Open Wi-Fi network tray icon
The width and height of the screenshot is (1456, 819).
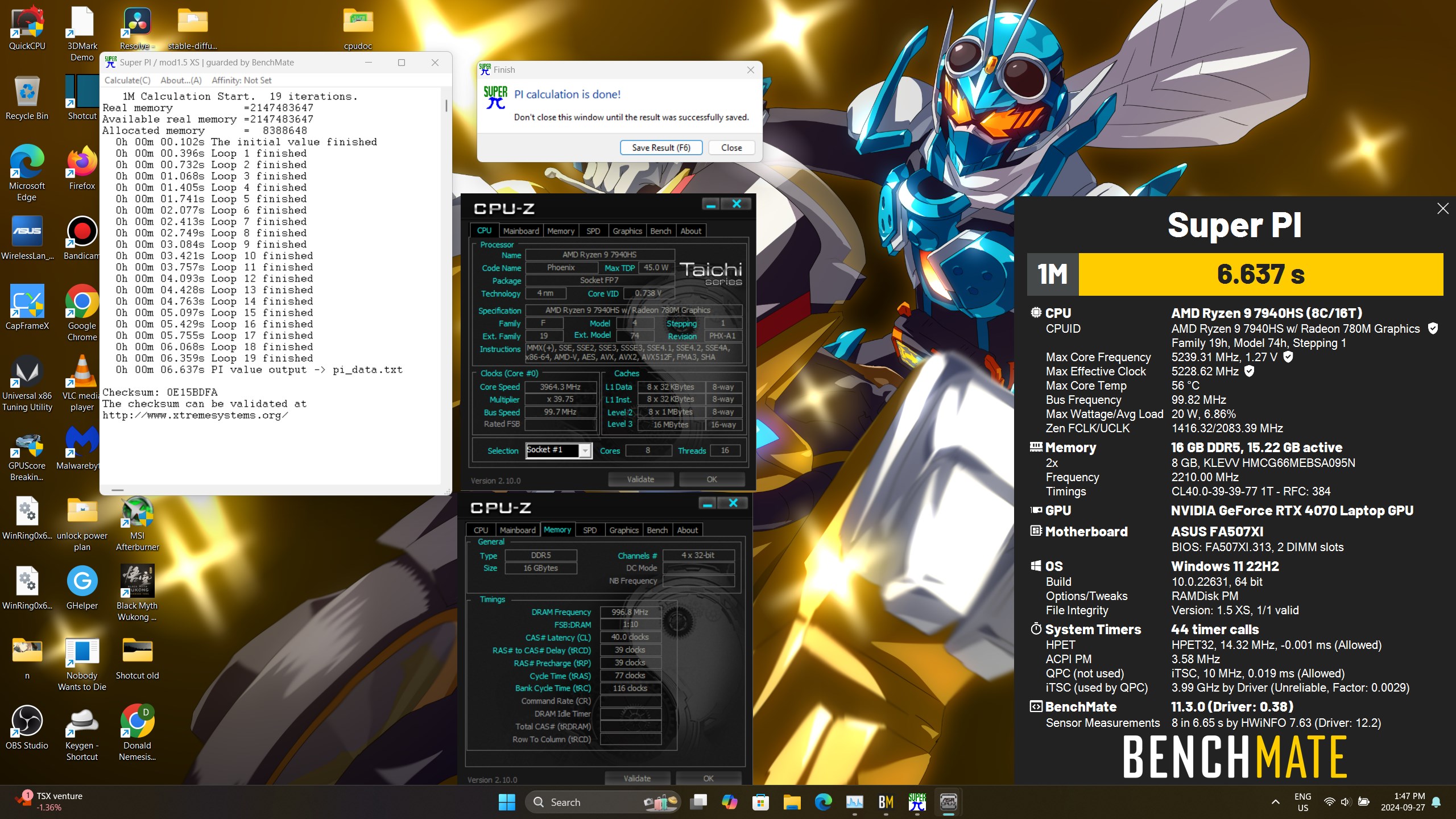click(x=1329, y=802)
